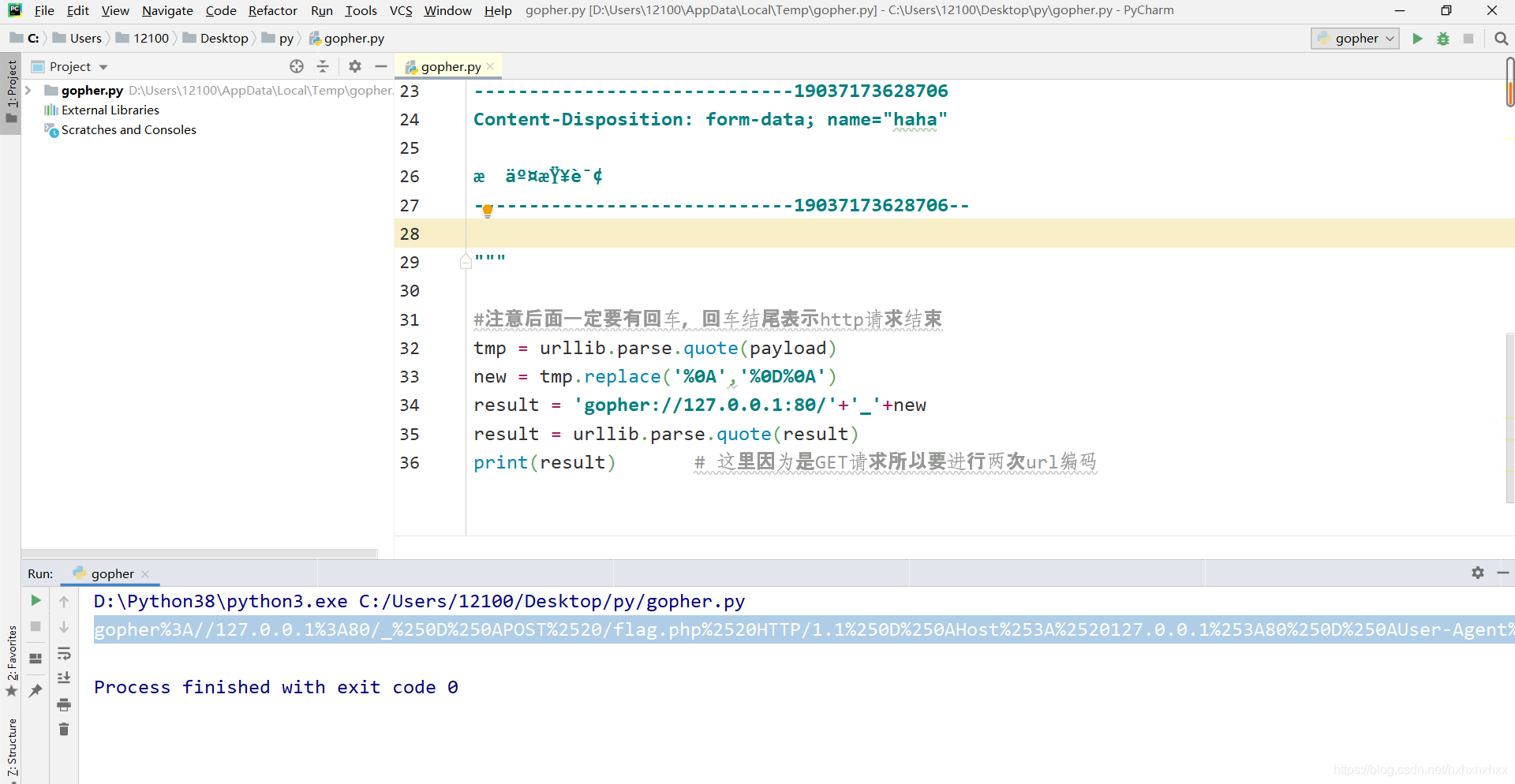The image size is (1515, 784).
Task: Open the View menu
Action: tap(114, 10)
